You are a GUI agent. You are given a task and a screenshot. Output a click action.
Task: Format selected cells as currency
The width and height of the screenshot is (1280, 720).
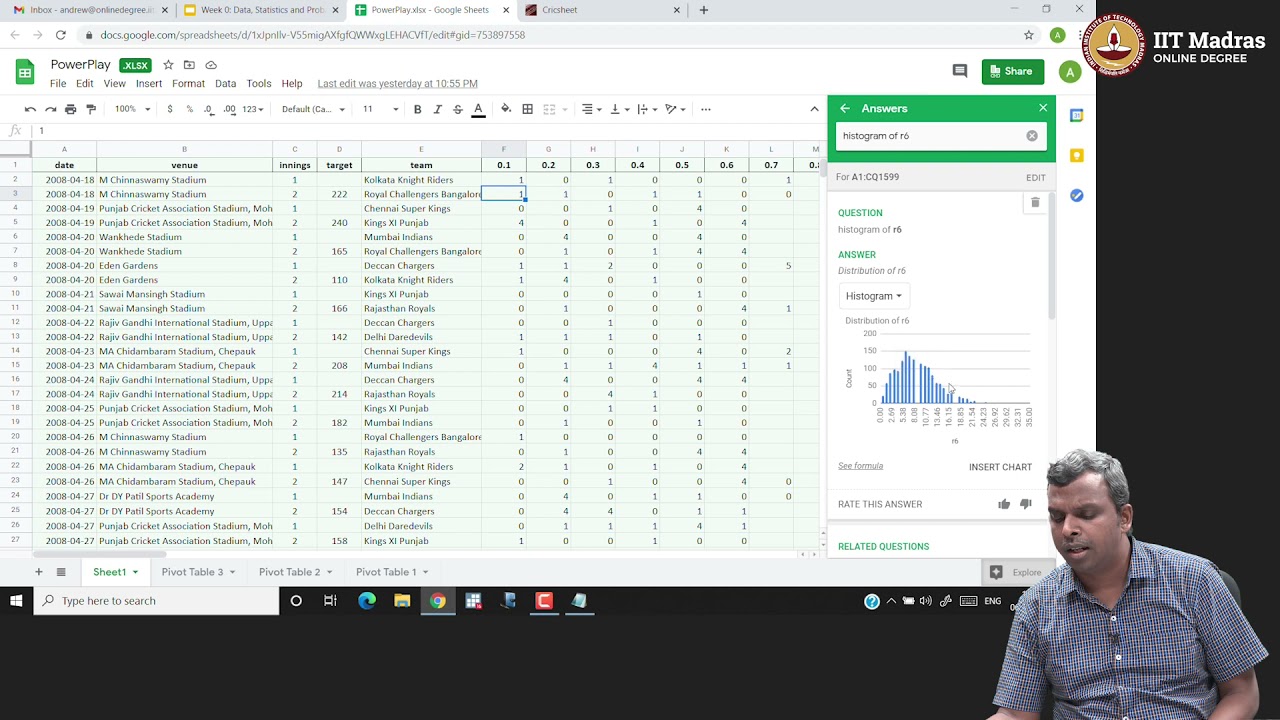(x=170, y=109)
